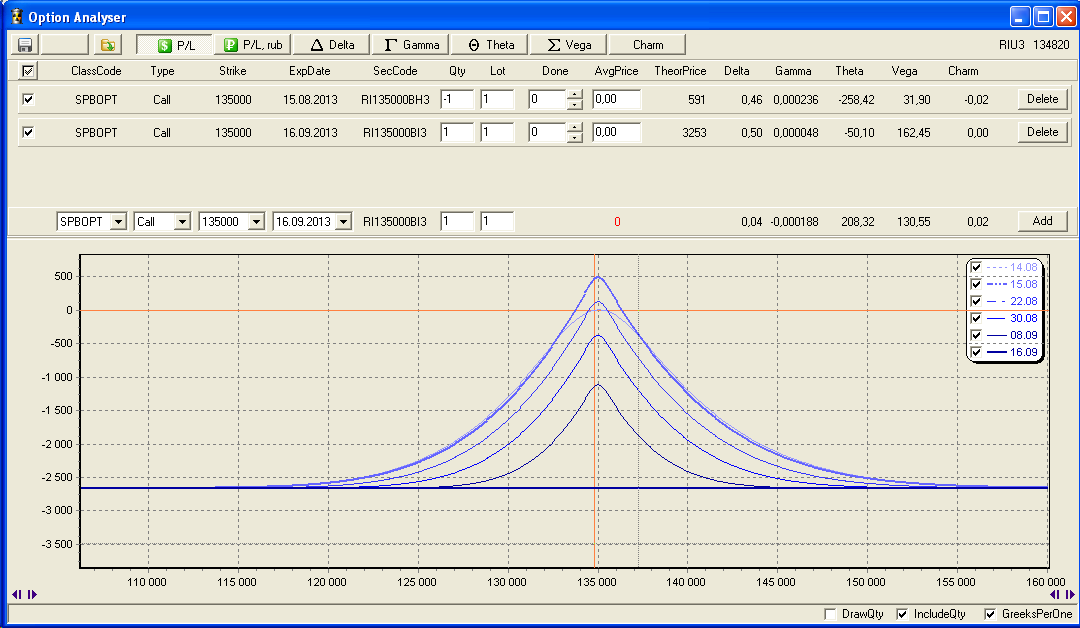This screenshot has width=1080, height=628.
Task: Increase Done value for the first row
Action: pos(575,95)
